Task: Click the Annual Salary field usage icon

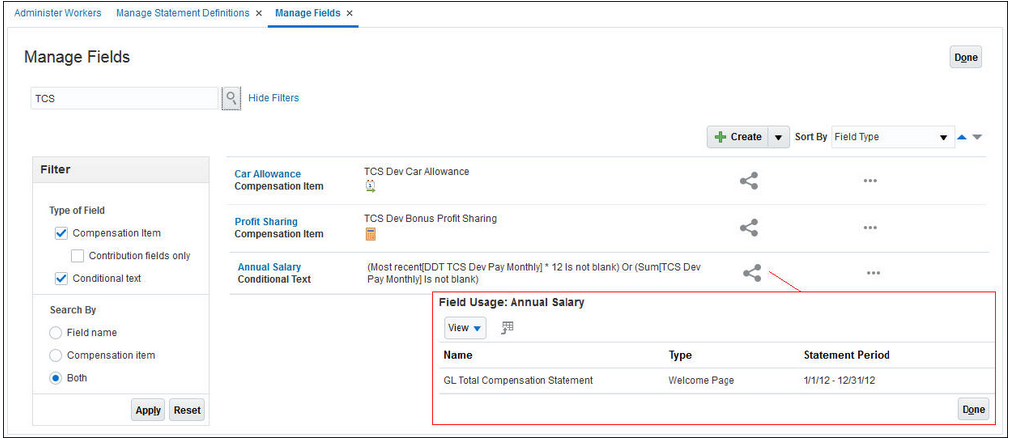Action: pyautogui.click(x=753, y=273)
